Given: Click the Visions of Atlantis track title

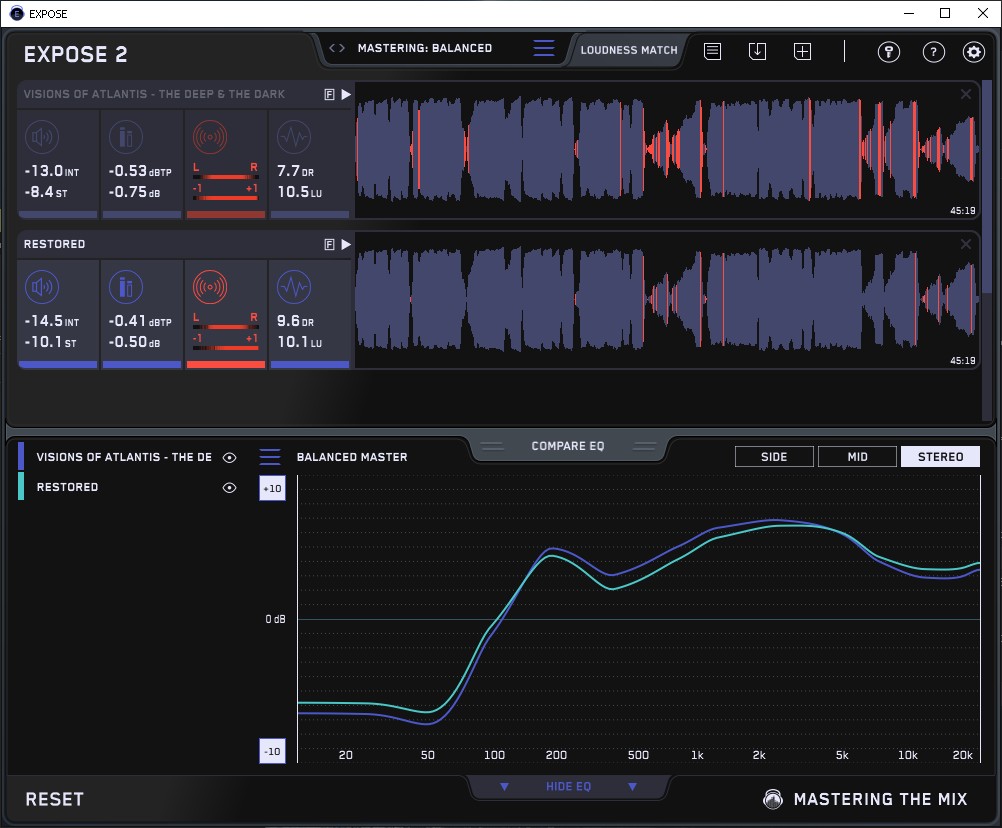Looking at the screenshot, I should tap(154, 94).
